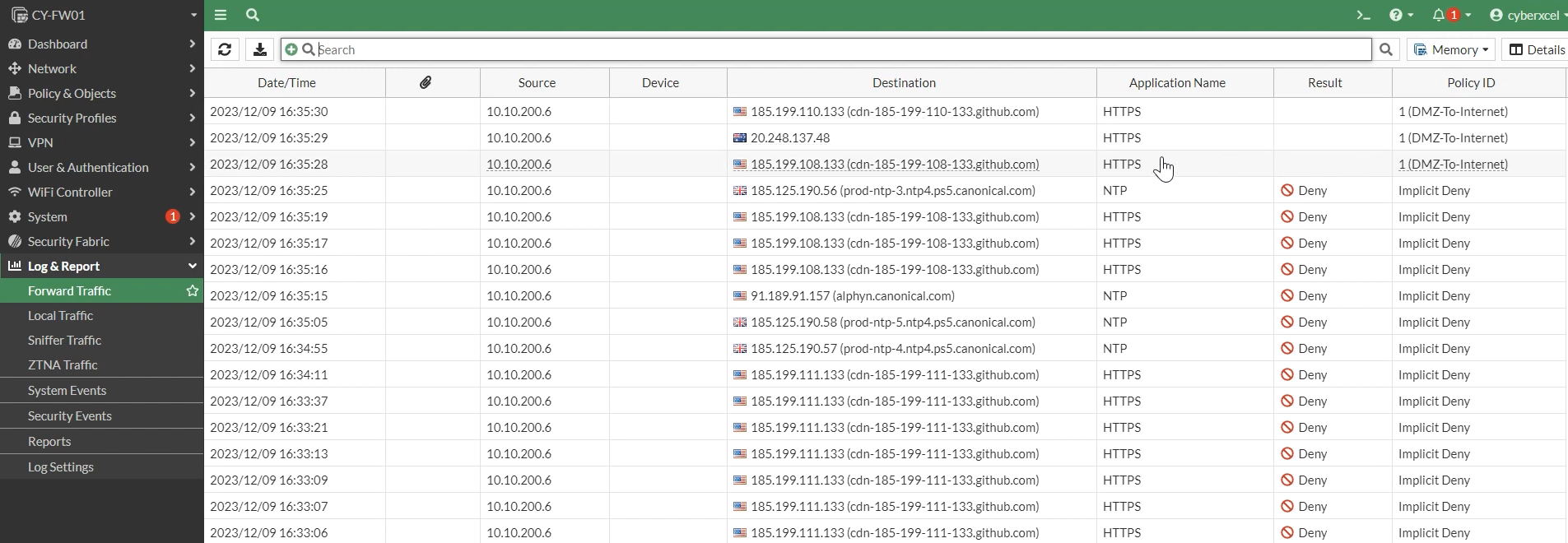Open Sniffer Traffic logs
Viewport: 1568px width, 543px height.
[102, 340]
